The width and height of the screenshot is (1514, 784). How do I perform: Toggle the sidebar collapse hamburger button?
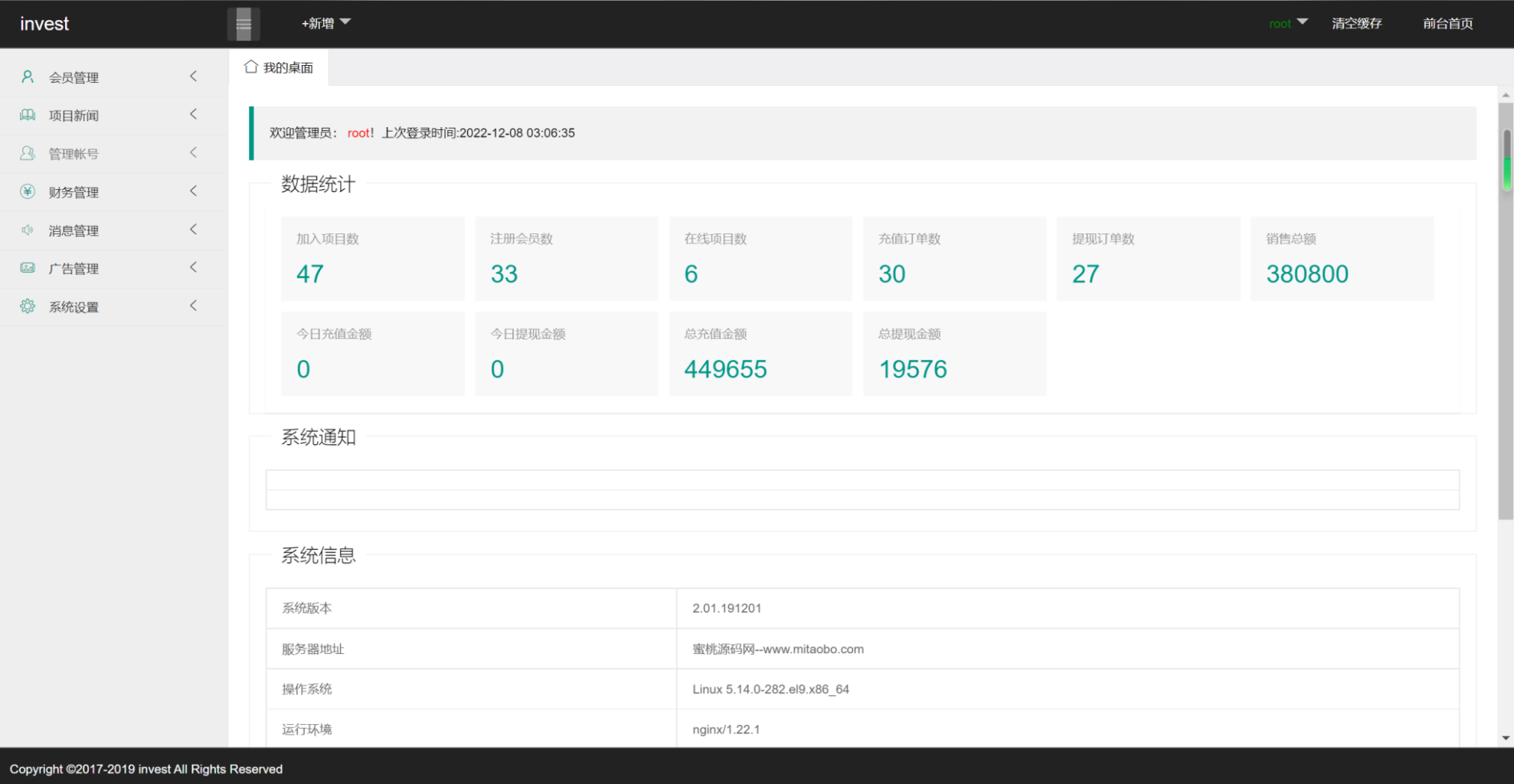(244, 24)
